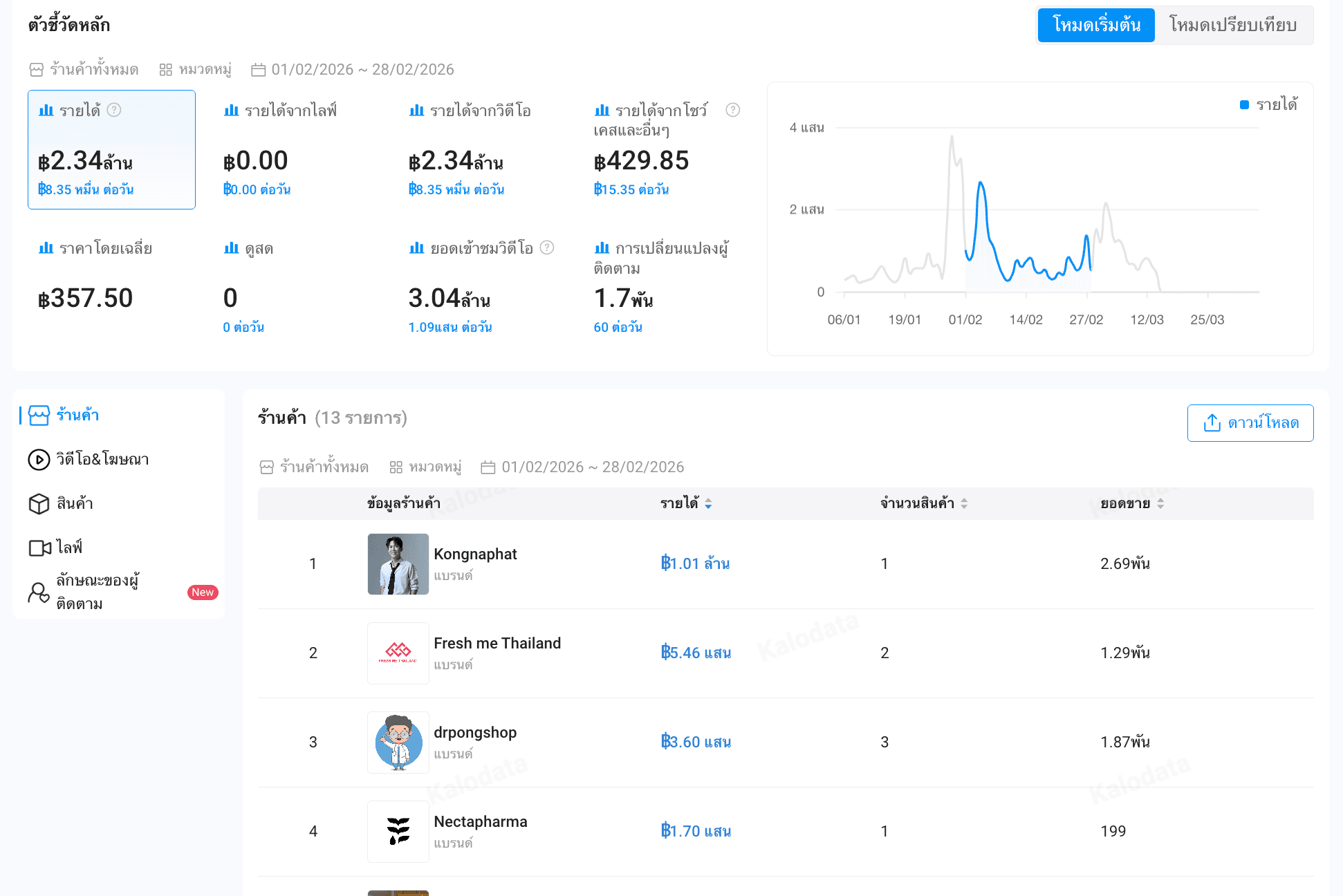The image size is (1343, 896).
Task: Click the วิดีโอ&โฆษณา play icon
Action: coord(39,460)
